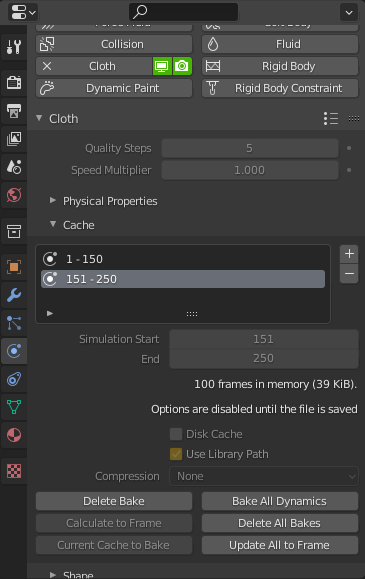Open the Object Constraints tab
The image size is (365, 579).
(14, 379)
